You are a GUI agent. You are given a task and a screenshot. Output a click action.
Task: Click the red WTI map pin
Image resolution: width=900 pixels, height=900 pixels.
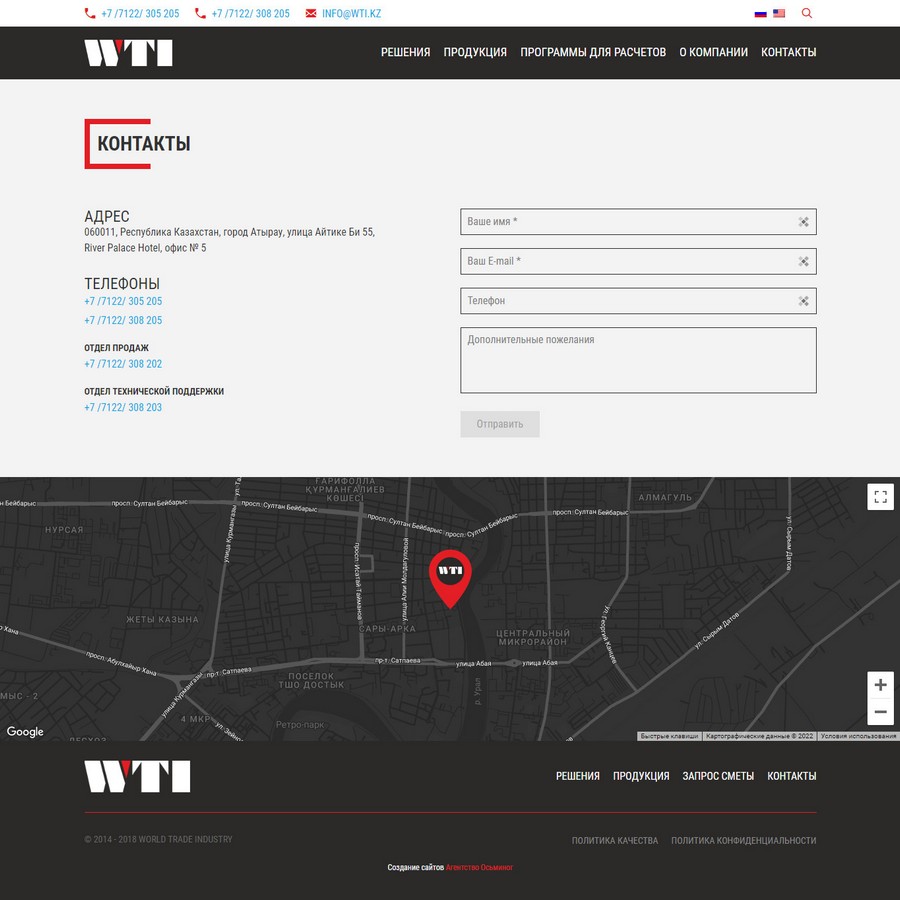pos(450,578)
